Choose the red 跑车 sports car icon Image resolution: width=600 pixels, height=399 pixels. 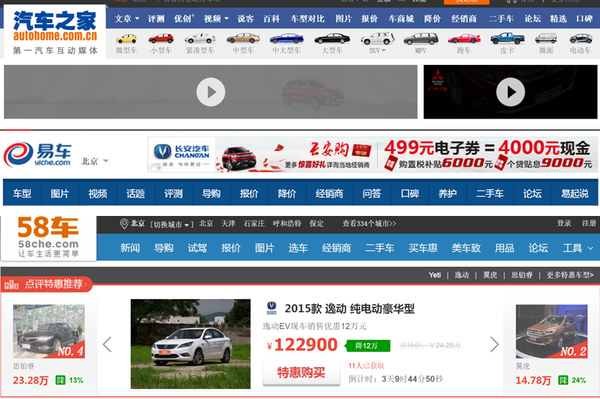click(x=464, y=39)
